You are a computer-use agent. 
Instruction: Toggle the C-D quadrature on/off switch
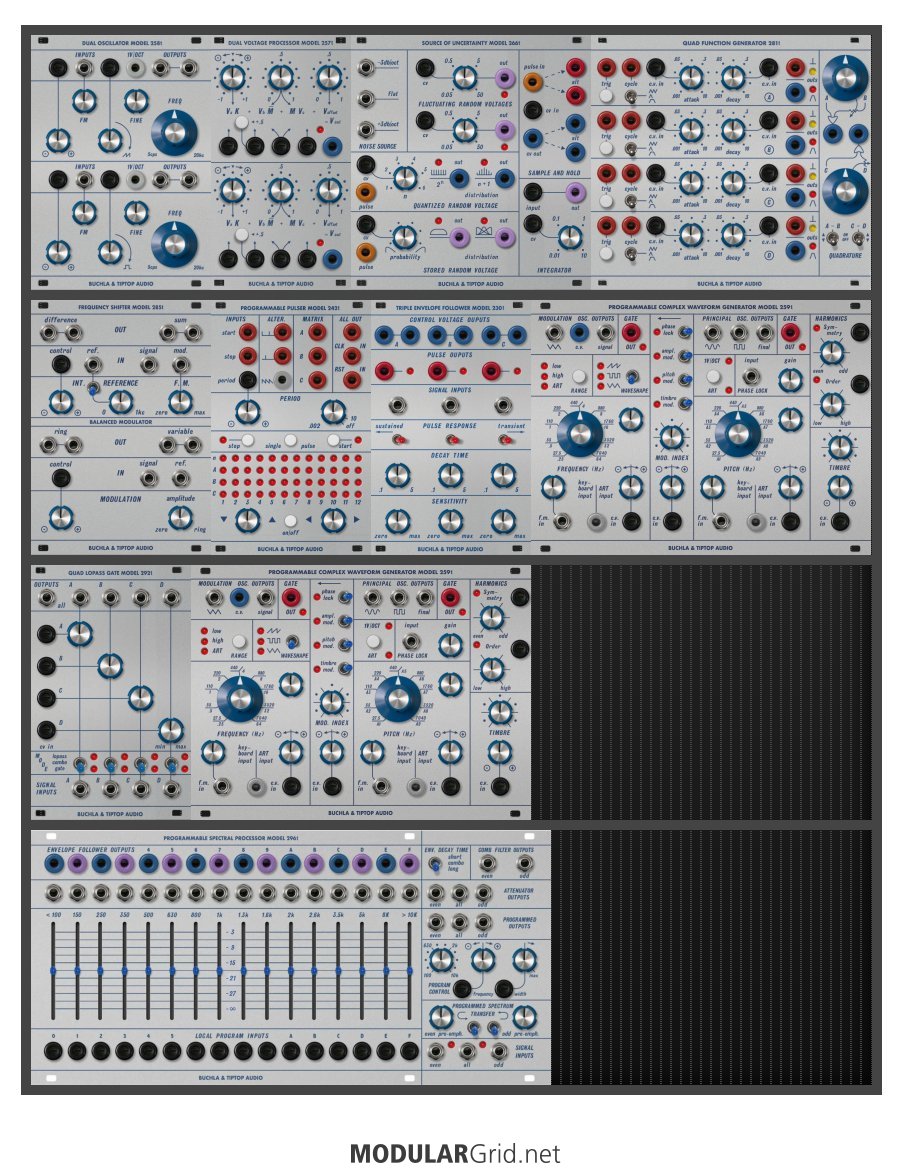[858, 239]
